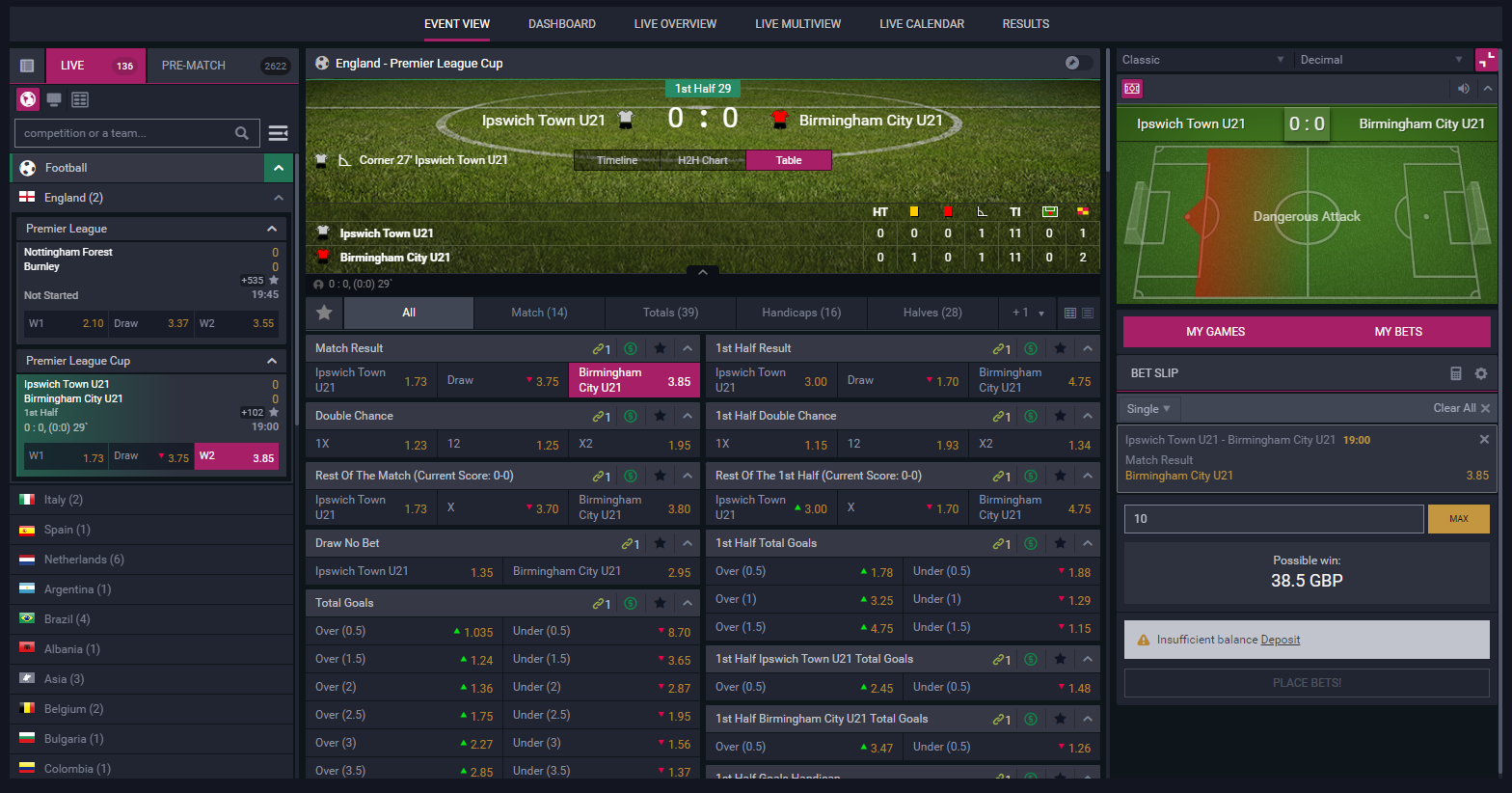The image size is (1512, 793).
Task: Expand Brazil (4) region
Action: [151, 619]
